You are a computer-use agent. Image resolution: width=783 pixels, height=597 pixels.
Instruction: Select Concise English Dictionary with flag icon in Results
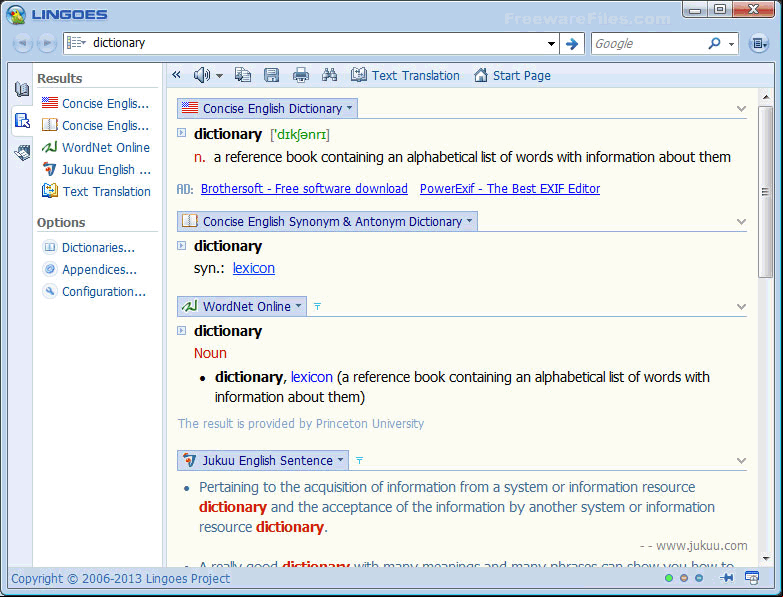(95, 103)
